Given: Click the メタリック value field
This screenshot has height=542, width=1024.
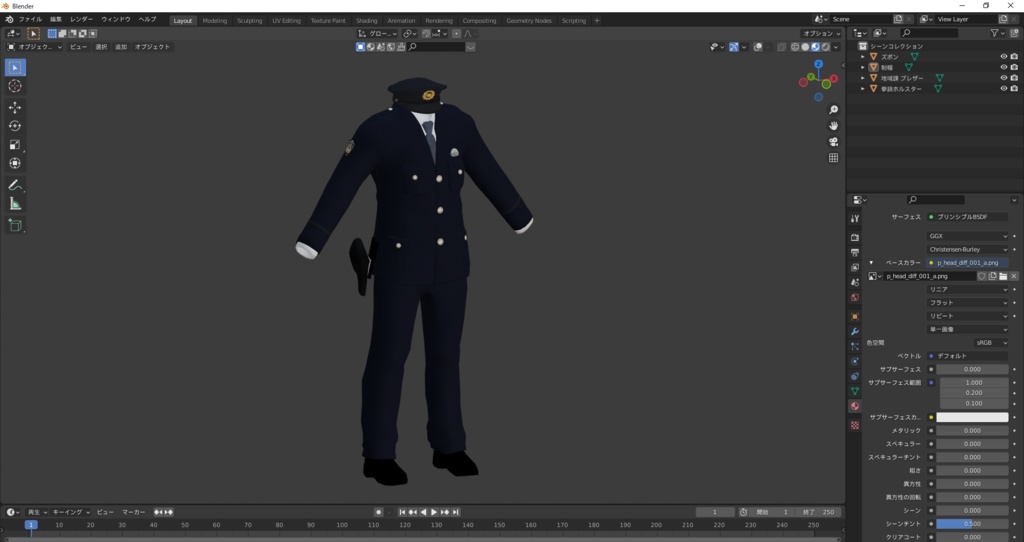Looking at the screenshot, I should (x=972, y=431).
